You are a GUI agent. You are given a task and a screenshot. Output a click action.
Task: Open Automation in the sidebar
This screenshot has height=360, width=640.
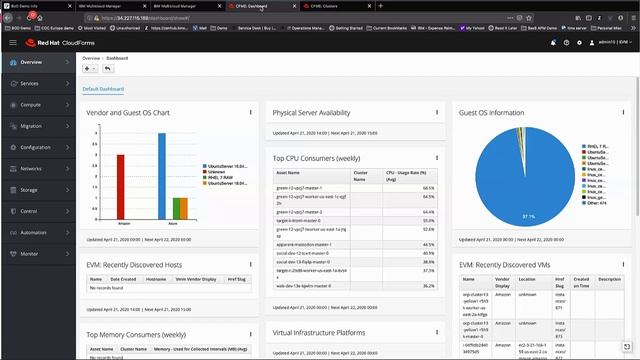pyautogui.click(x=39, y=232)
